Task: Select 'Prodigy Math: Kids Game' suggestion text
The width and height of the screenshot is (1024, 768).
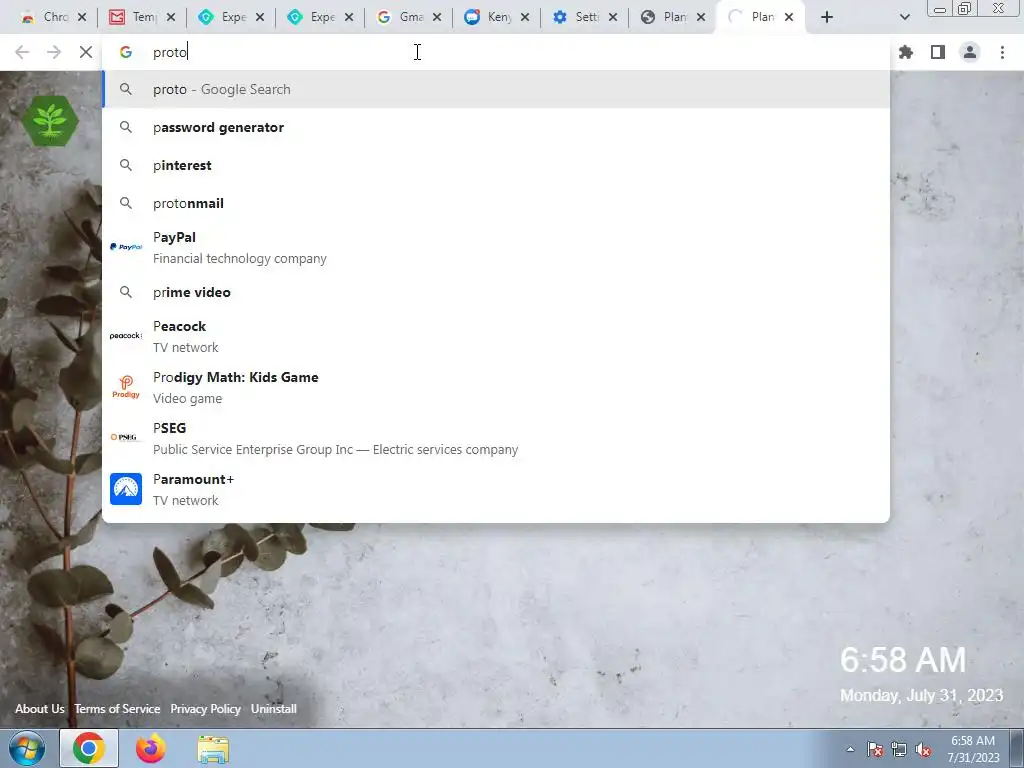Action: tap(236, 377)
